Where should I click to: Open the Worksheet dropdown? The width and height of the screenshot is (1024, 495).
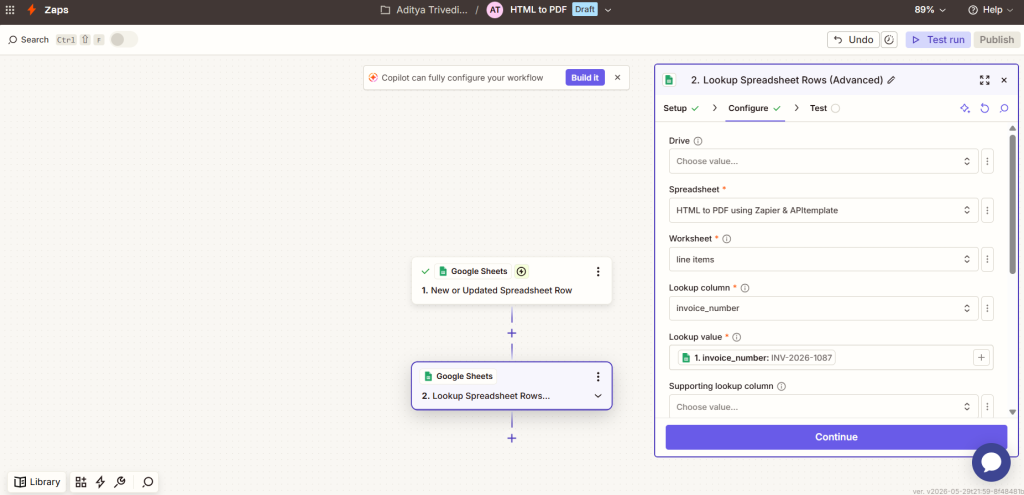pos(824,259)
